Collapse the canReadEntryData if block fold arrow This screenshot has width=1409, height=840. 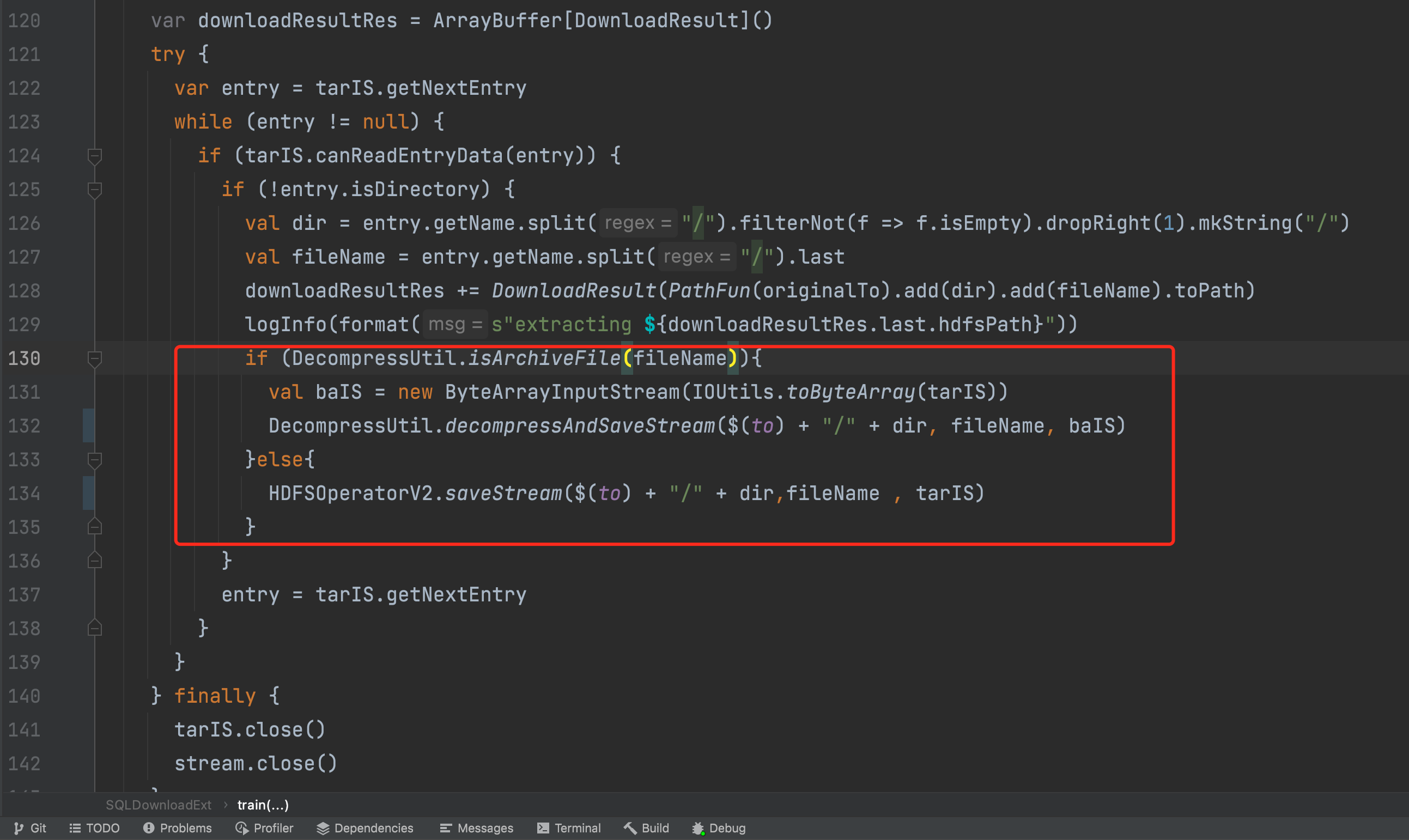point(95,156)
